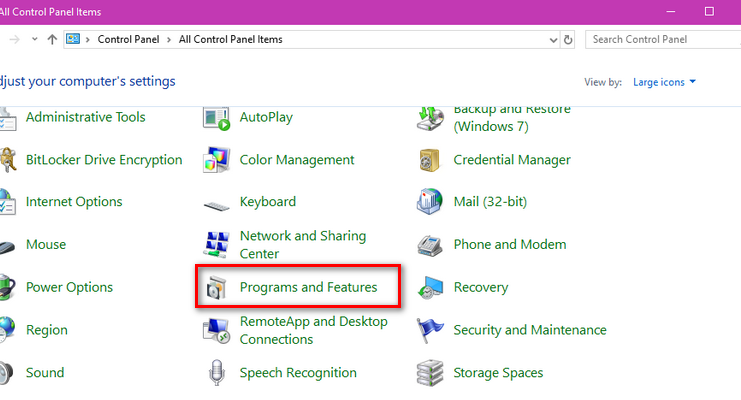Open Internet Options link
The image size is (741, 400).
click(x=74, y=202)
